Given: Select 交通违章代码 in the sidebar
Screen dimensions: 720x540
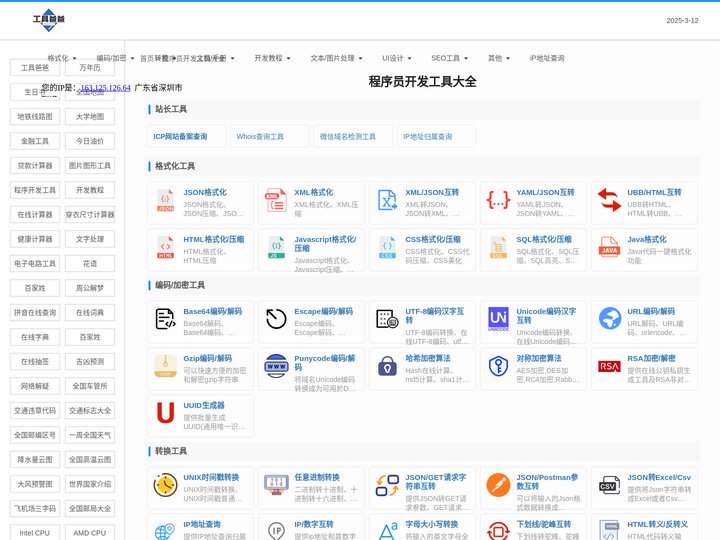Looking at the screenshot, I should (x=35, y=411).
